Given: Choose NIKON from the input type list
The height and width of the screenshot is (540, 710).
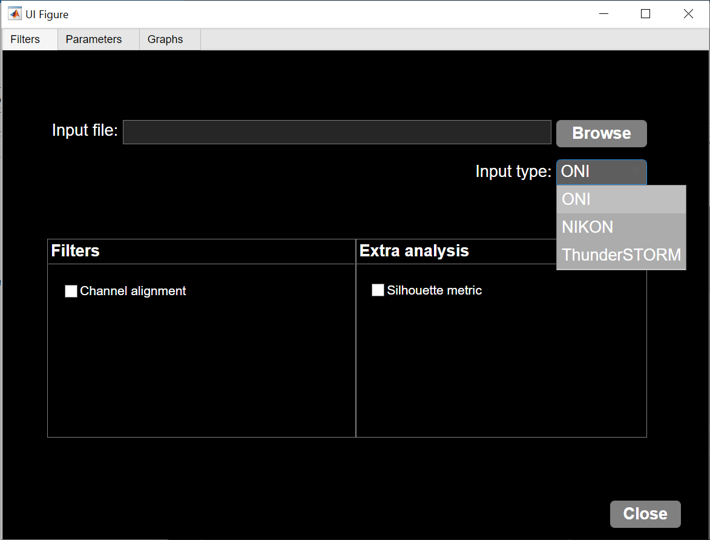Looking at the screenshot, I should coord(621,227).
